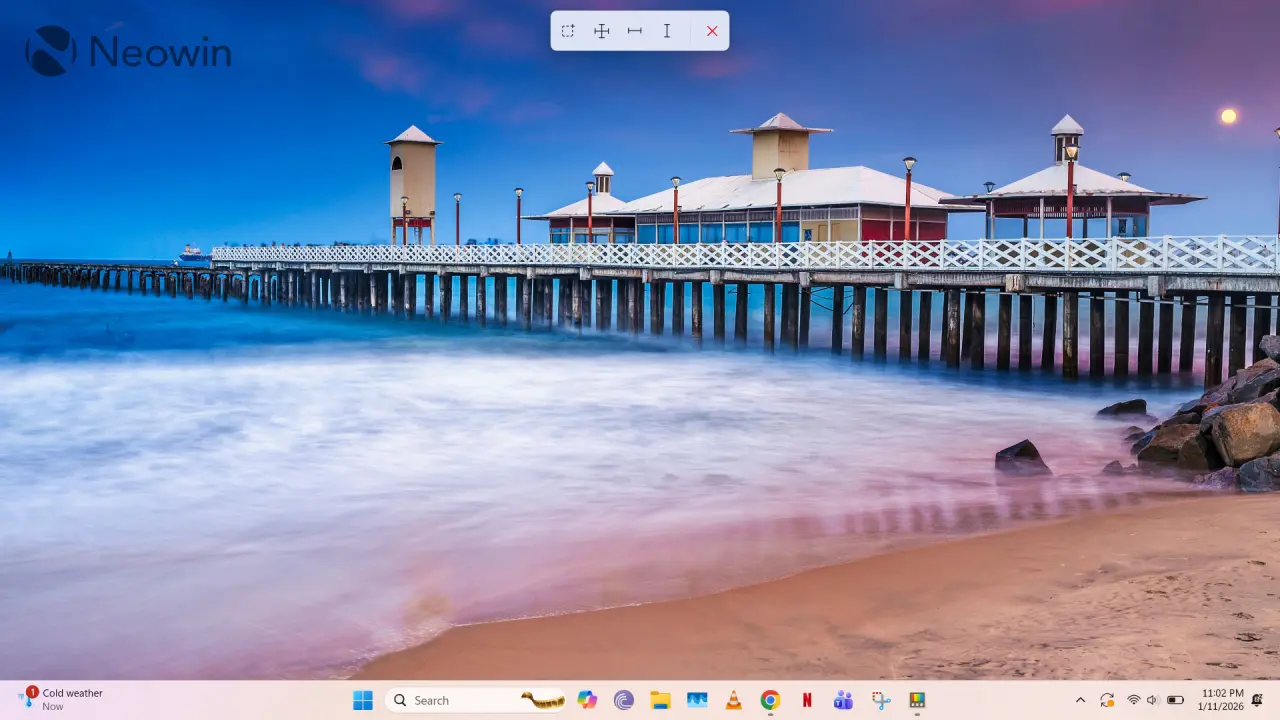
Task: Open Microsoft Teams from the taskbar
Action: tap(843, 700)
